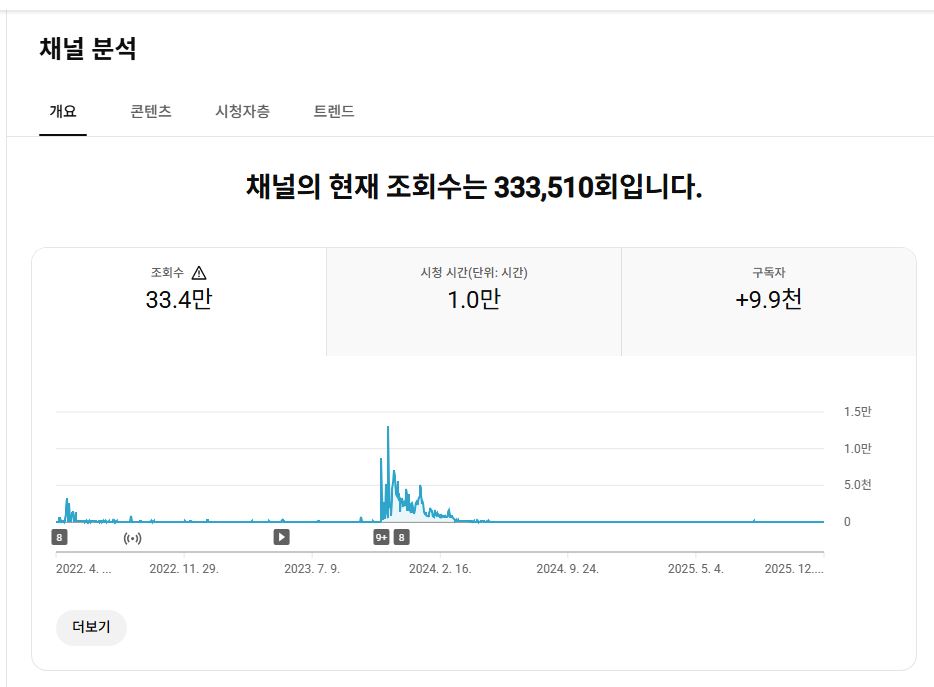Click the 8 marker badge near 2022. 4.
The width and height of the screenshot is (934, 687).
[x=60, y=537]
